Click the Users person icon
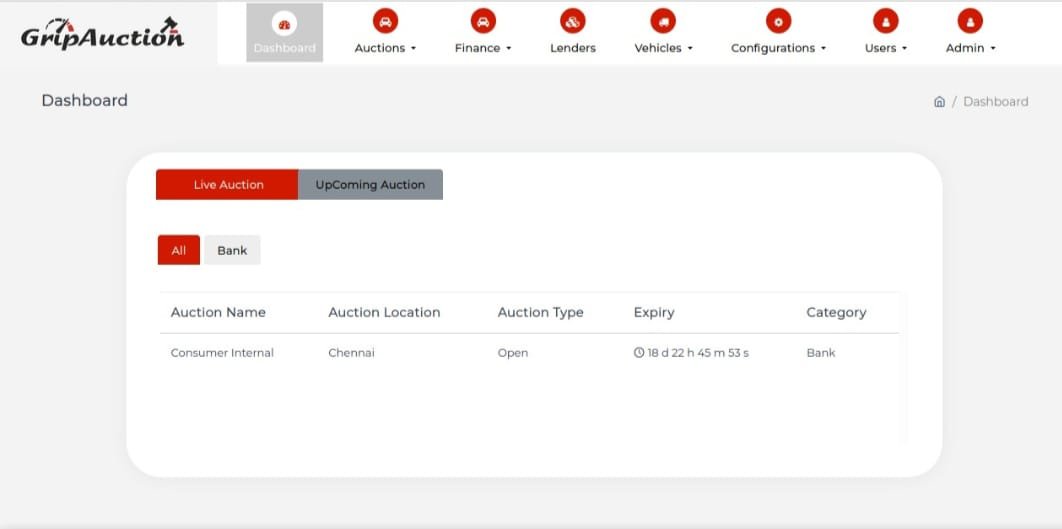Image resolution: width=1062 pixels, height=529 pixels. [x=885, y=21]
